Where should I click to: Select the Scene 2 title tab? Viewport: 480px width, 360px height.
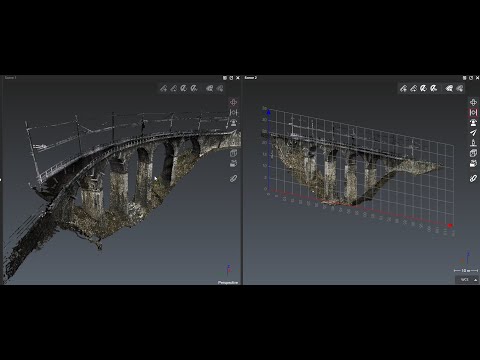pos(251,78)
